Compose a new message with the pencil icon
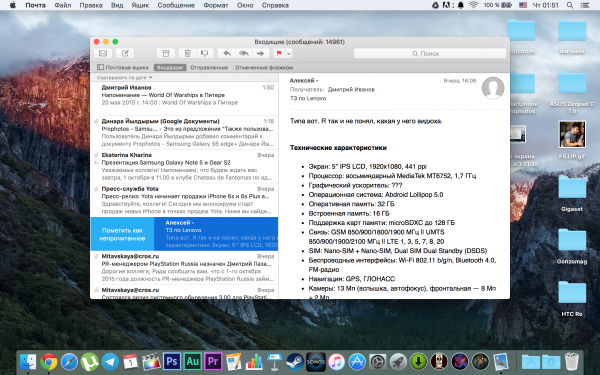600x375 pixels. pyautogui.click(x=125, y=54)
